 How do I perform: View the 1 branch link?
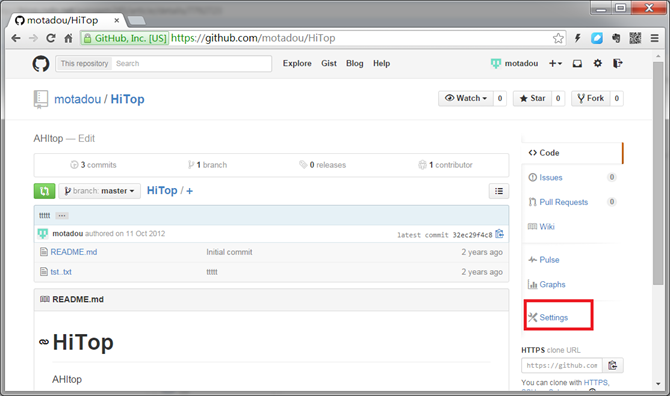point(208,165)
